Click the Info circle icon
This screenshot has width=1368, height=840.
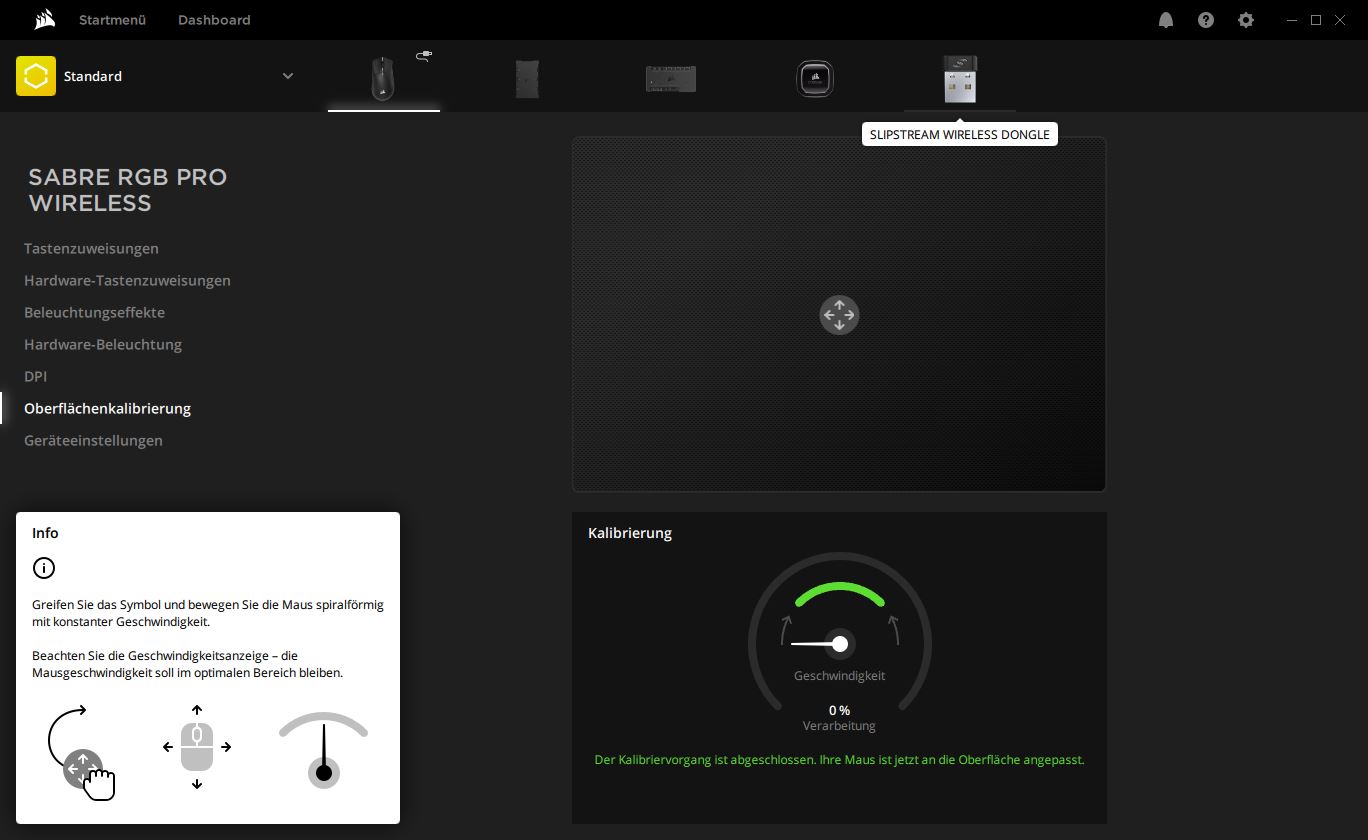coord(44,568)
